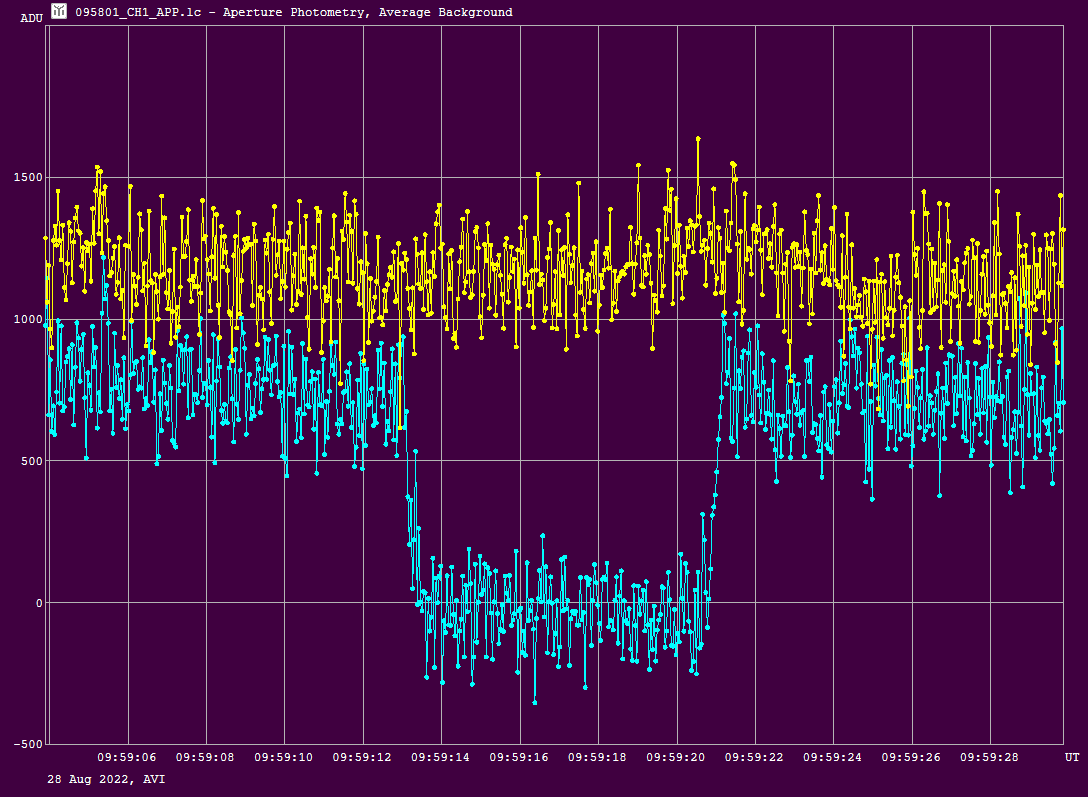Click the "09:59:20" time axis label
The image size is (1088, 797).
click(675, 757)
